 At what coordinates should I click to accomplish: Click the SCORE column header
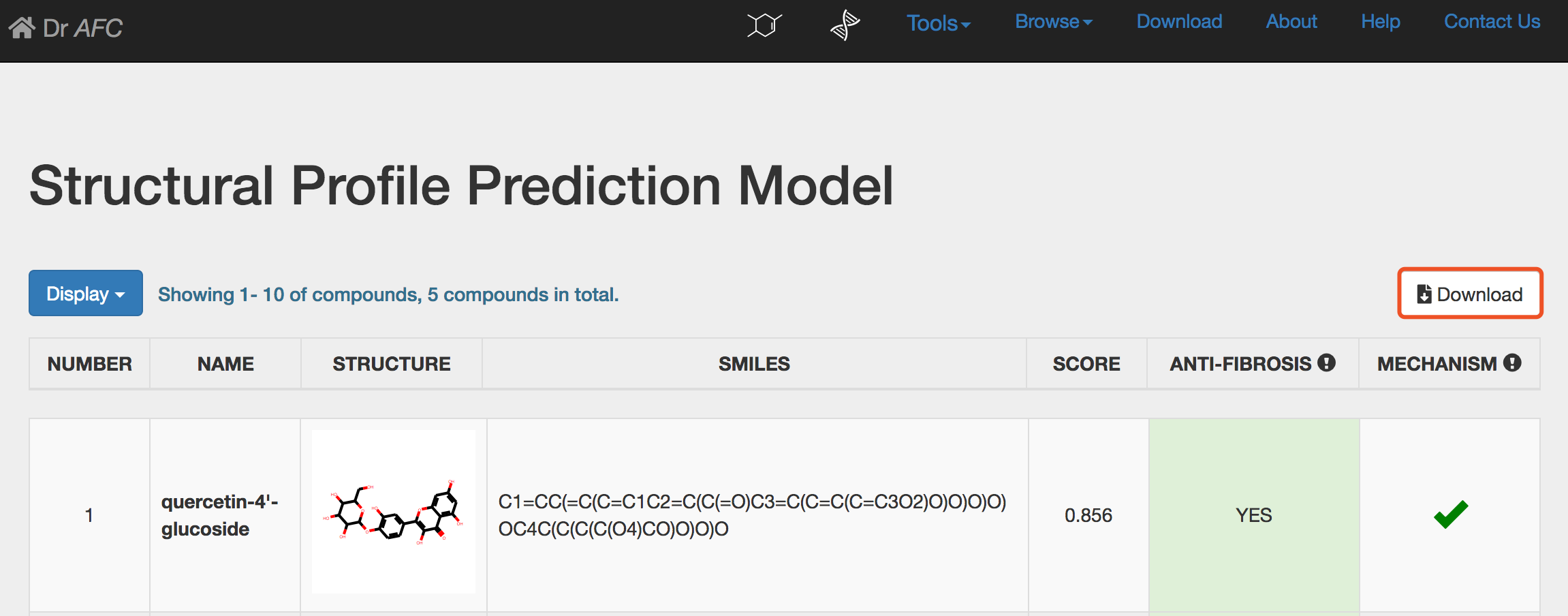pyautogui.click(x=1086, y=364)
